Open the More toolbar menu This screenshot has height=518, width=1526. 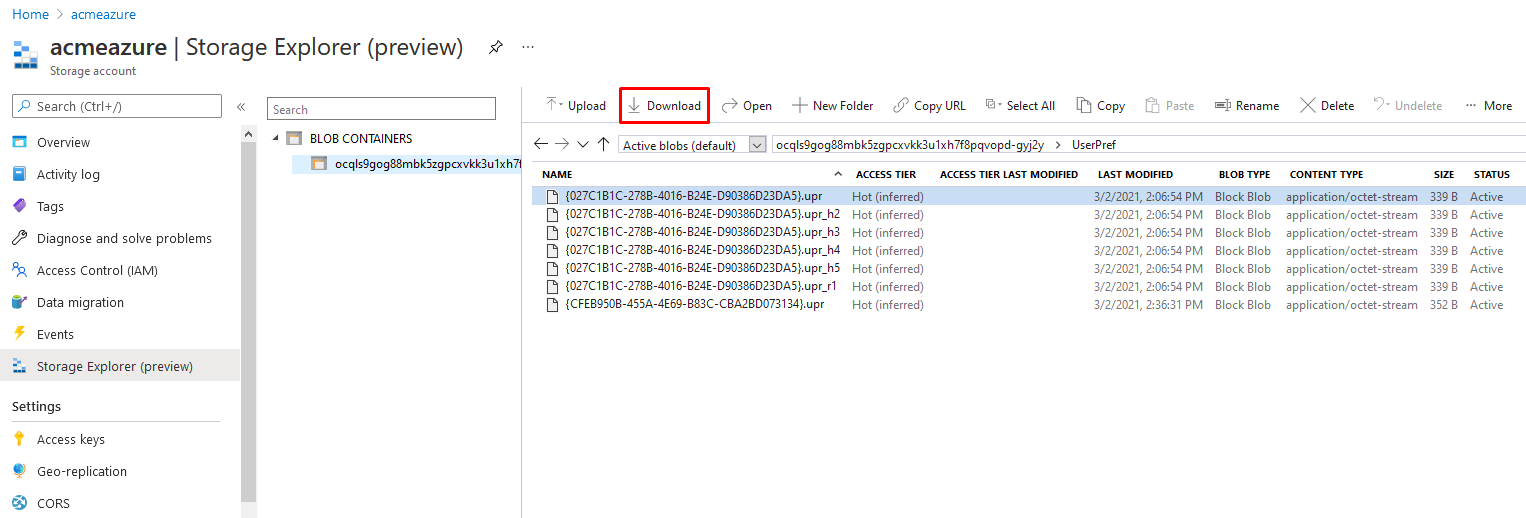pyautogui.click(x=1488, y=106)
